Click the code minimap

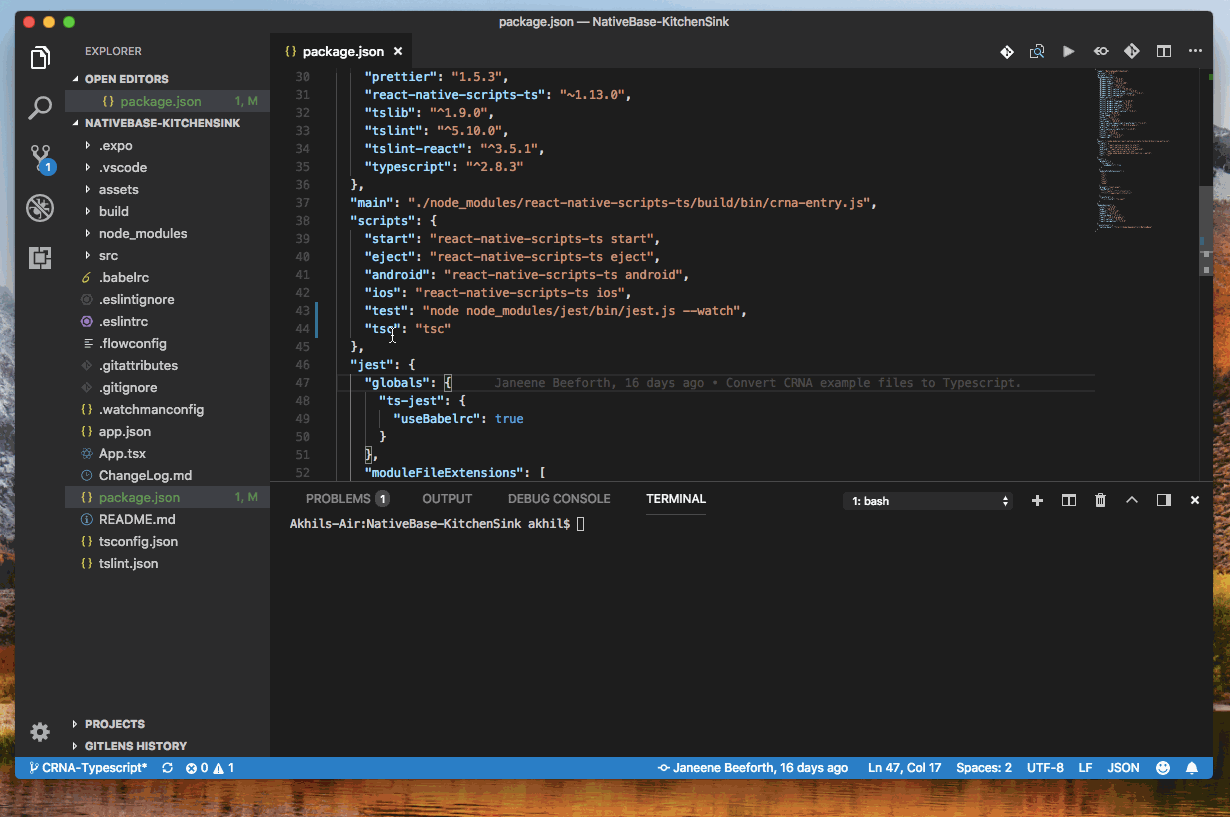(x=1145, y=150)
